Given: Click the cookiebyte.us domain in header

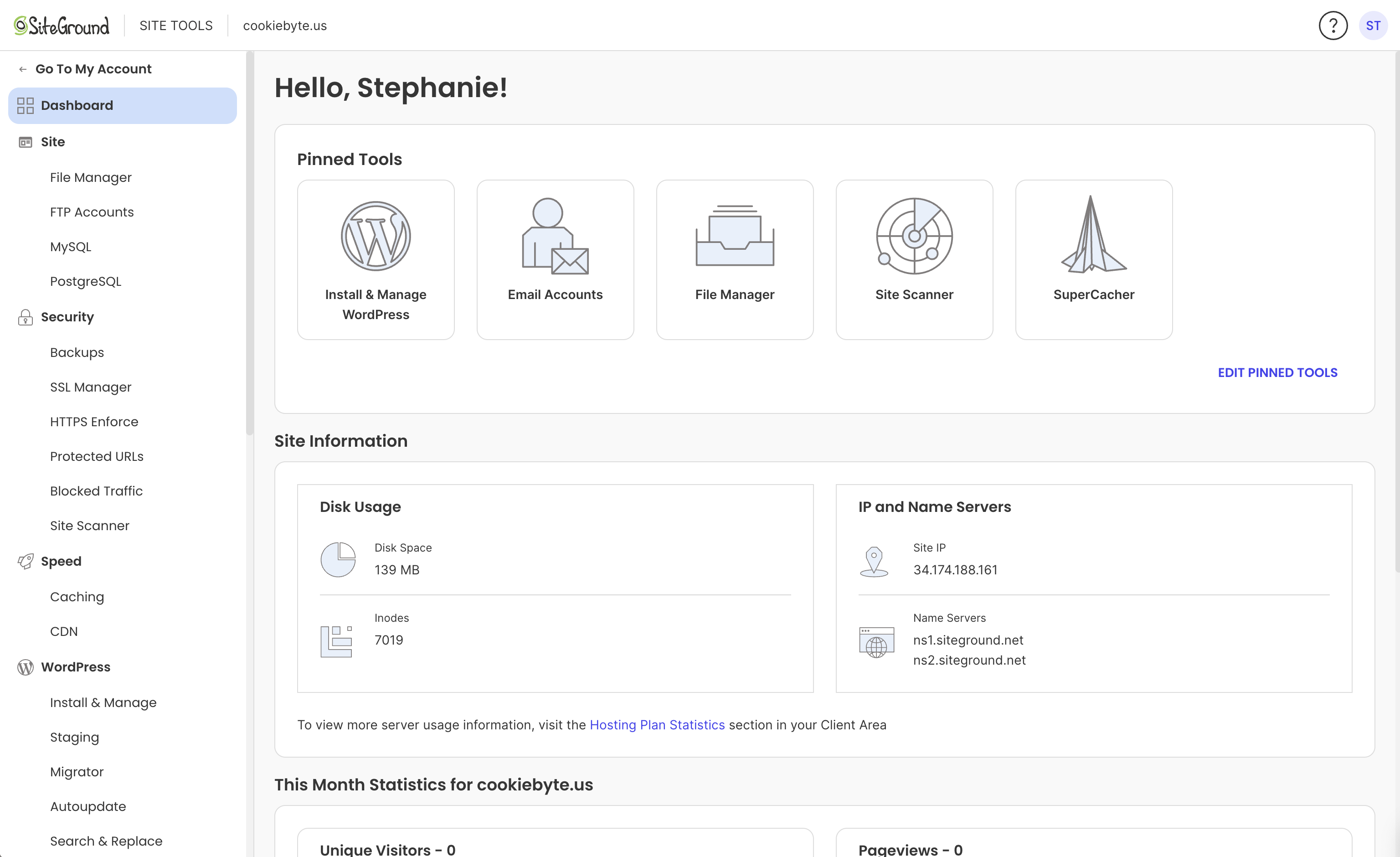Looking at the screenshot, I should (x=285, y=26).
